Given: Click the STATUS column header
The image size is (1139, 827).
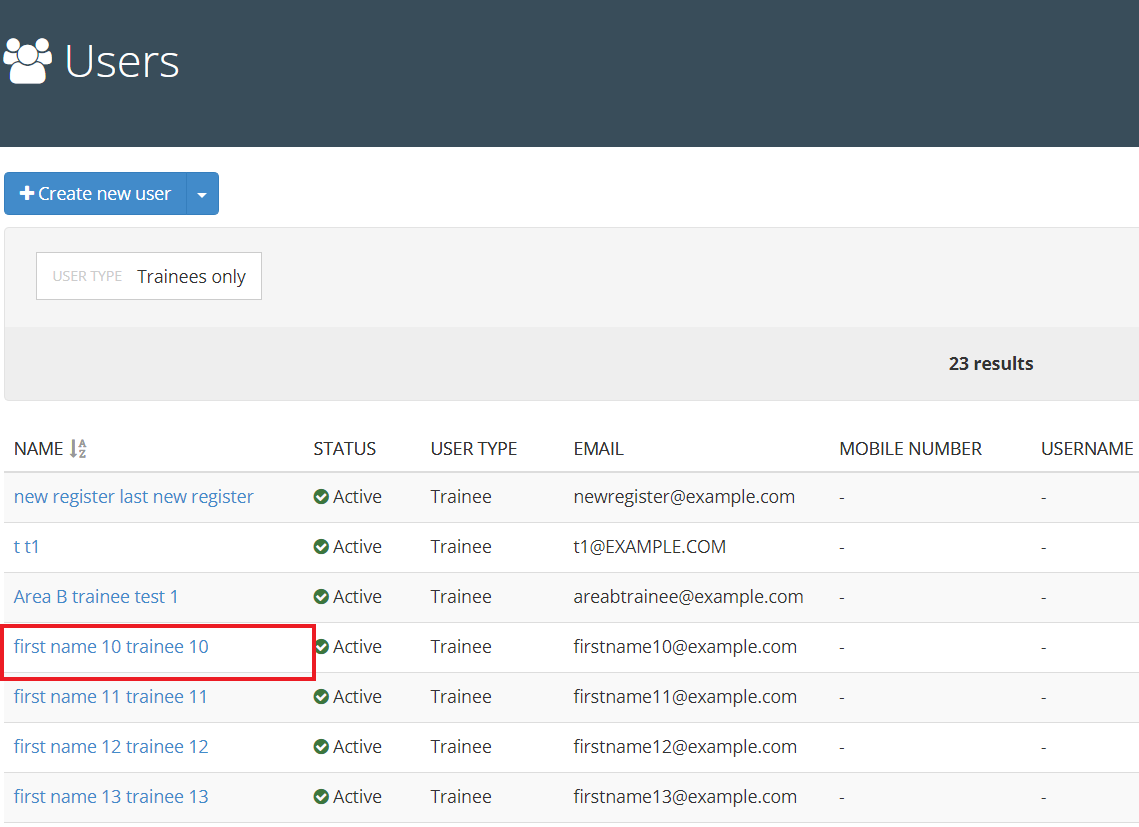Looking at the screenshot, I should click(344, 448).
